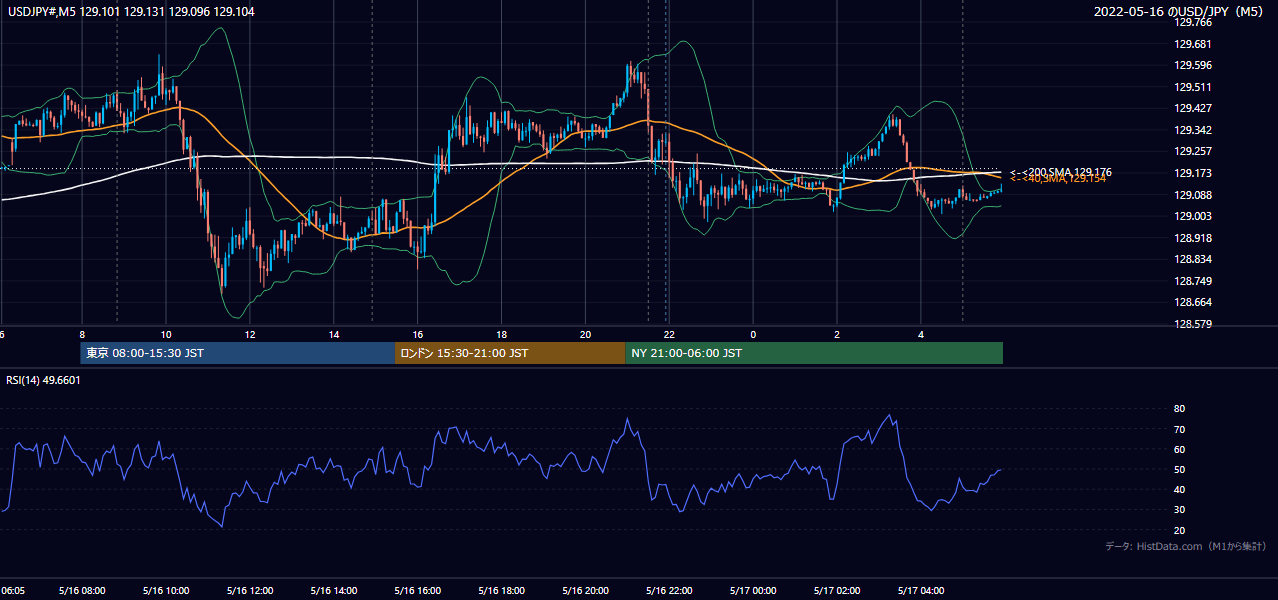The height and width of the screenshot is (600, 1278).
Task: Click the RSI(14) 49.6601 indicator label
Action: pyautogui.click(x=44, y=380)
